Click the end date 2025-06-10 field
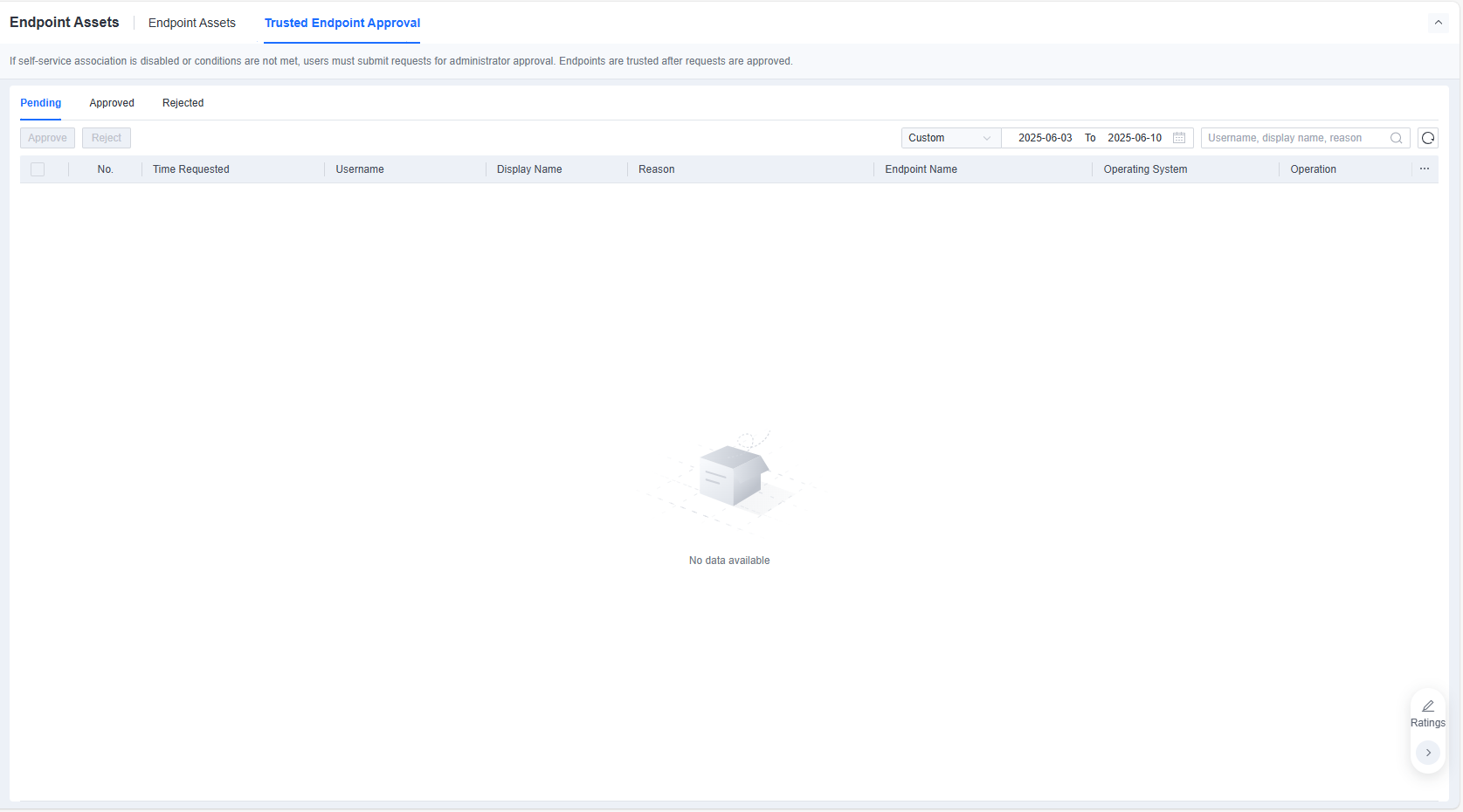The image size is (1463, 812). [1135, 138]
